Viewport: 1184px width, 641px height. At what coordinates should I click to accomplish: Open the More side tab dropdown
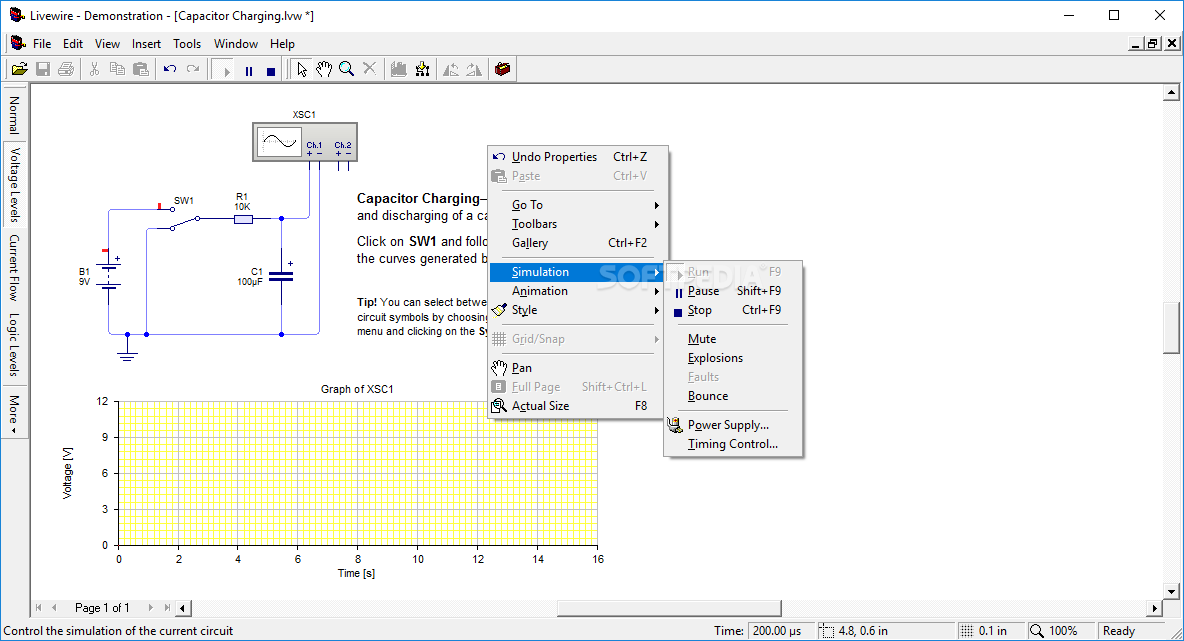click(14, 414)
